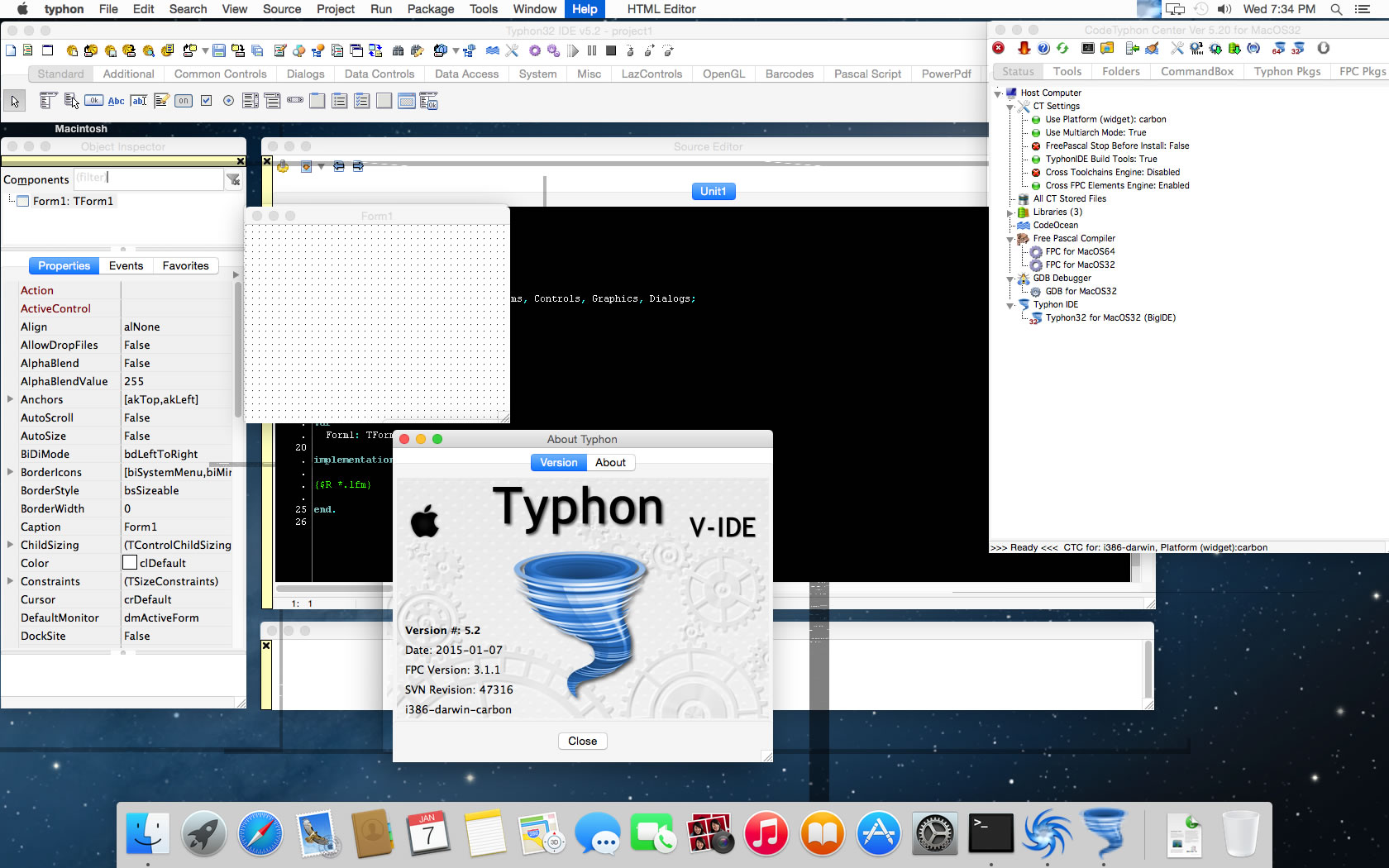Collapse the Typhon IDE tree node
The height and width of the screenshot is (868, 1389).
tap(1010, 305)
